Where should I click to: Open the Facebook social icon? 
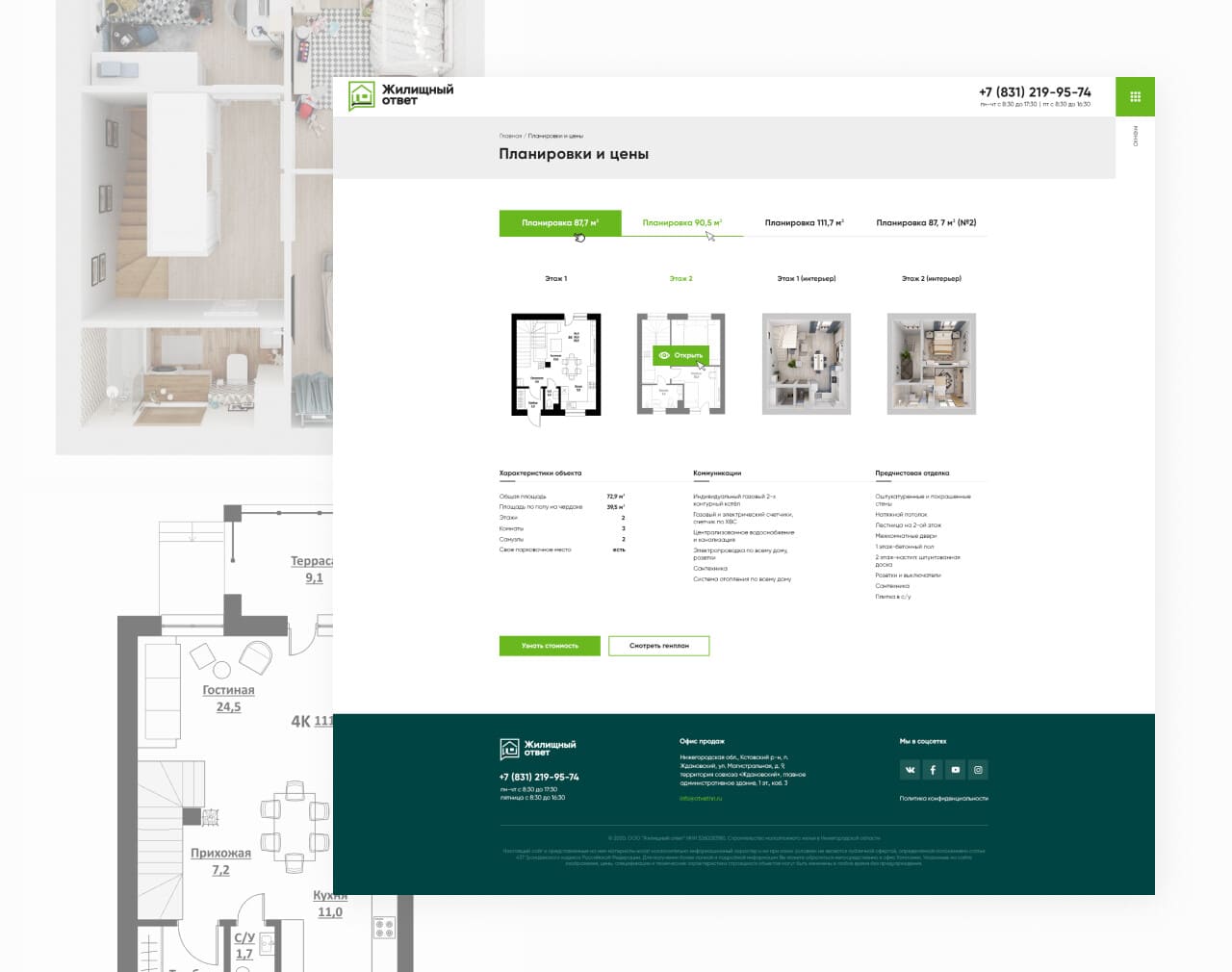pos(933,770)
